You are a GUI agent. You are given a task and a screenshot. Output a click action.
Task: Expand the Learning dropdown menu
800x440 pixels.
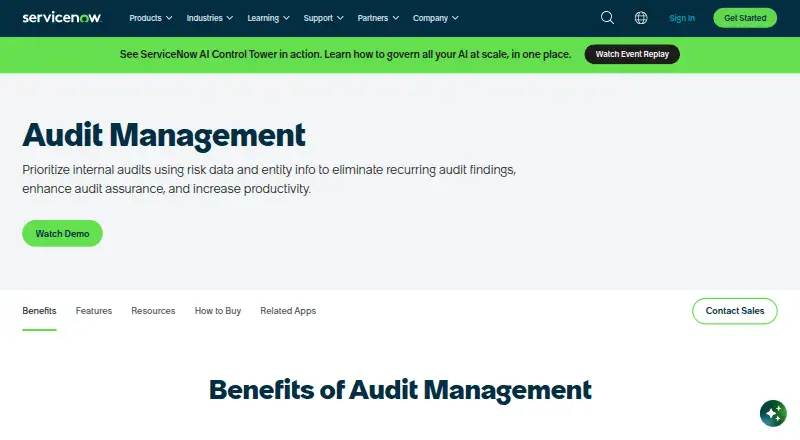[268, 18]
